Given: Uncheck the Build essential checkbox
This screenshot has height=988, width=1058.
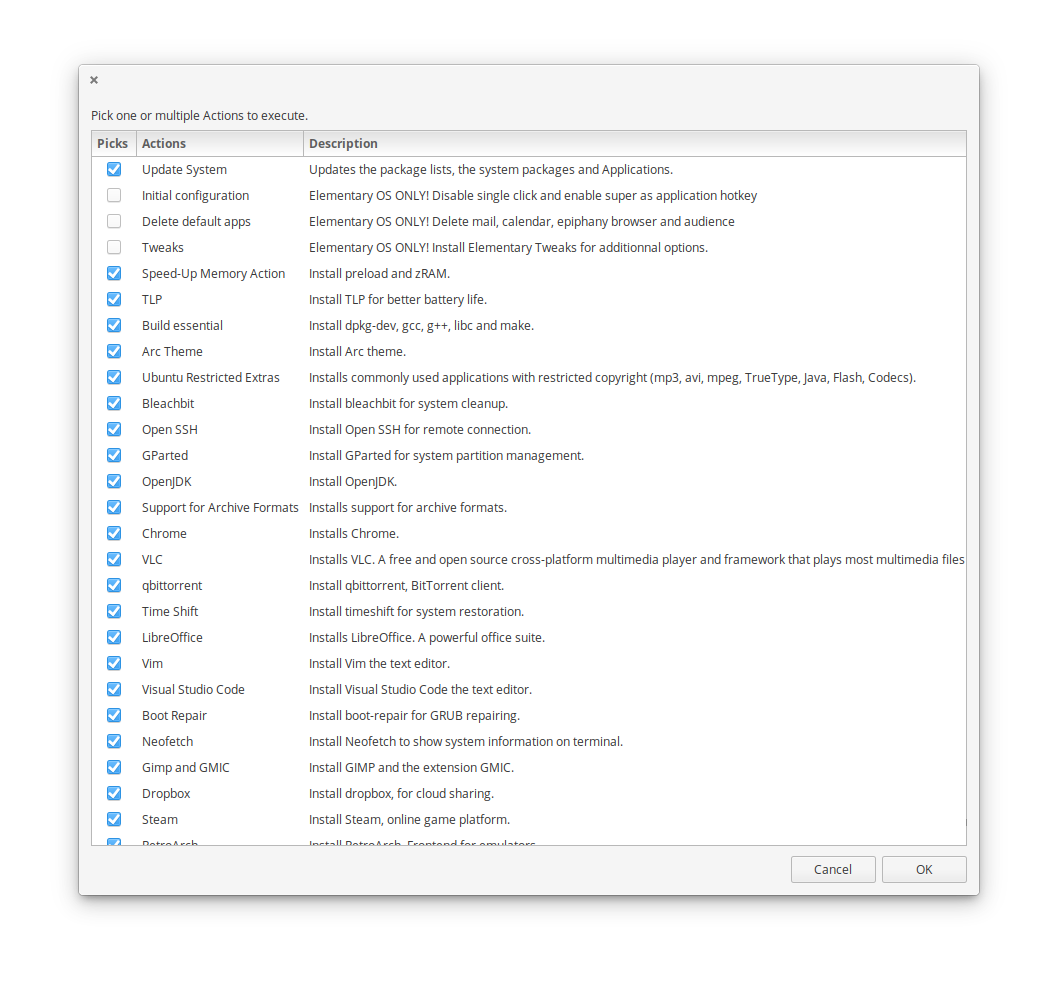Looking at the screenshot, I should (114, 325).
